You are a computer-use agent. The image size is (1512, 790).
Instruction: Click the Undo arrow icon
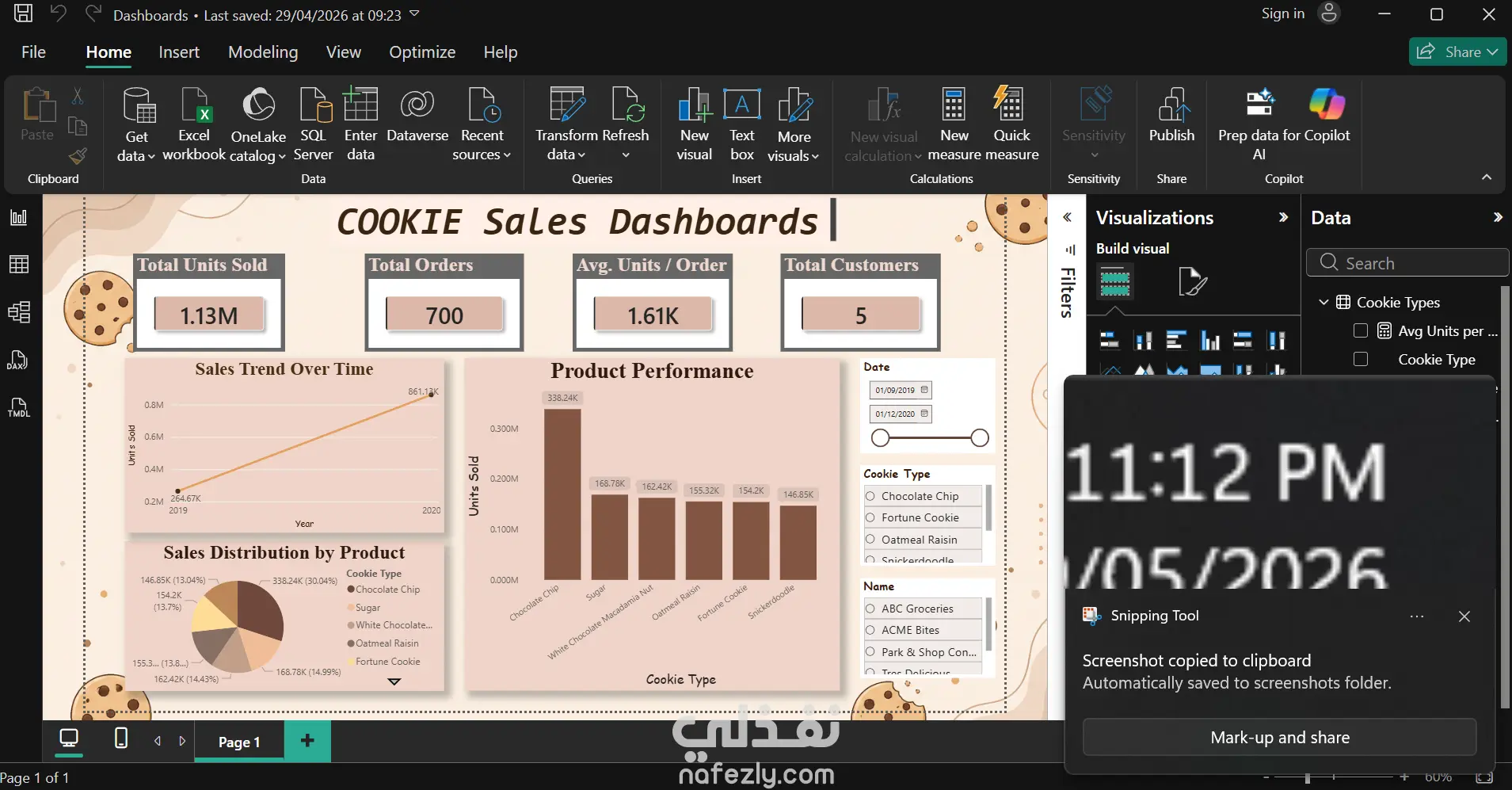click(x=59, y=13)
